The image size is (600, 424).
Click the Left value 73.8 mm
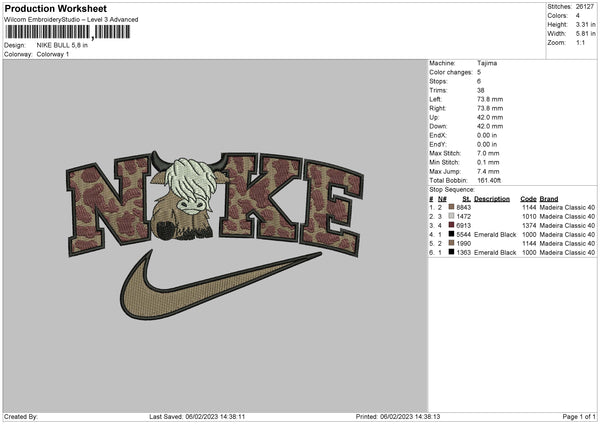pyautogui.click(x=490, y=99)
